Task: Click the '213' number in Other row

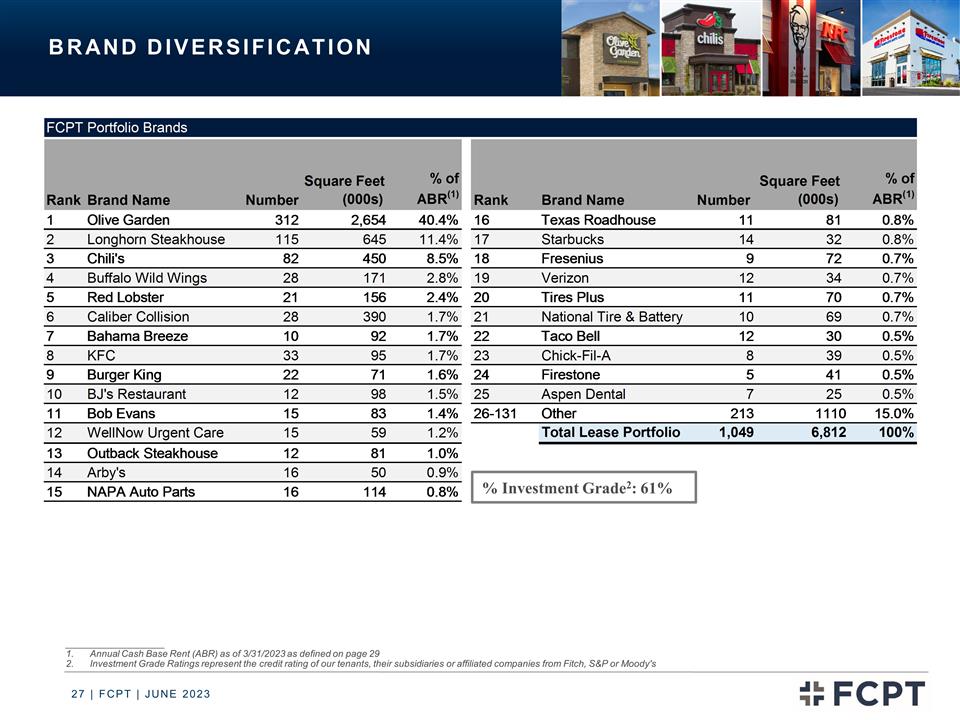Action: 742,414
